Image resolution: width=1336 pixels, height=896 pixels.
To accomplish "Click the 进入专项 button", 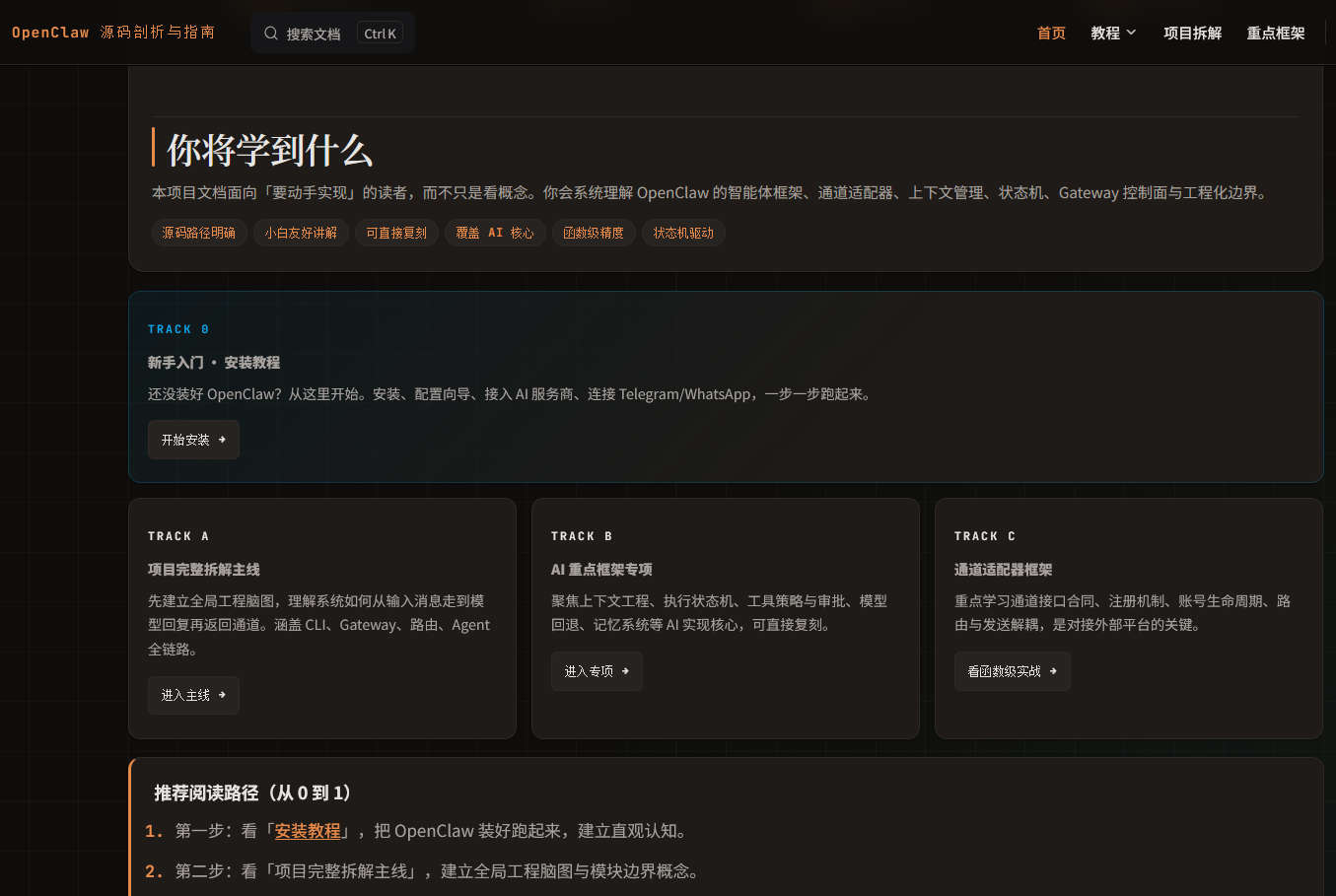I will [x=597, y=671].
